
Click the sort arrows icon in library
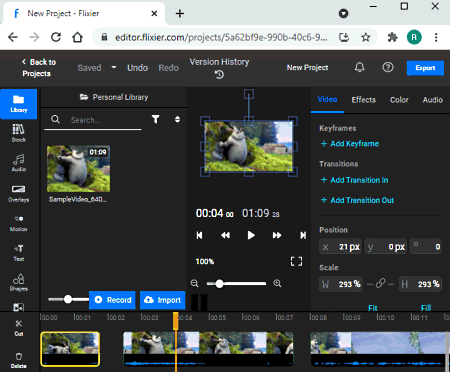coord(177,119)
